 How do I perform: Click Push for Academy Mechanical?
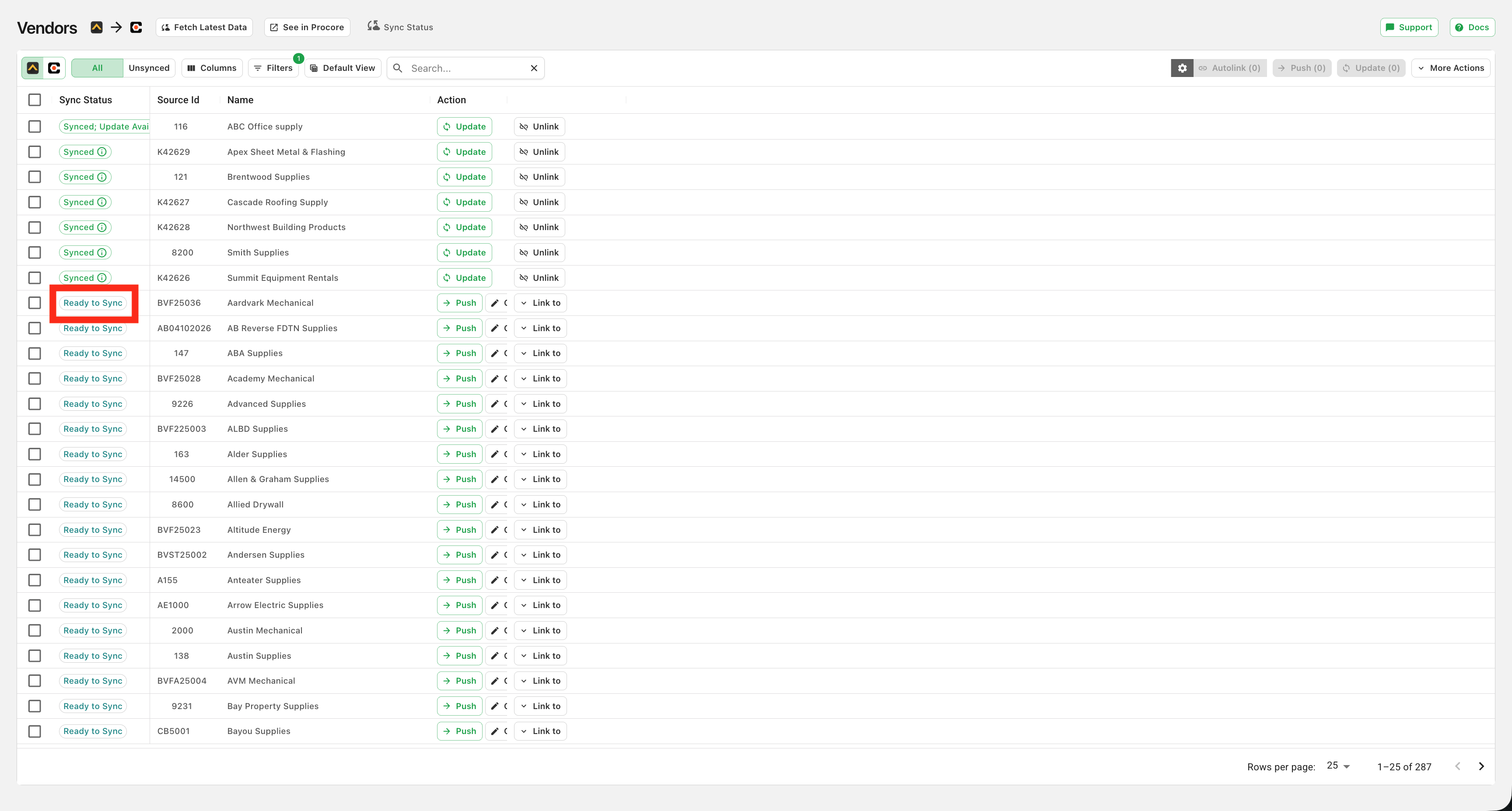coord(459,378)
